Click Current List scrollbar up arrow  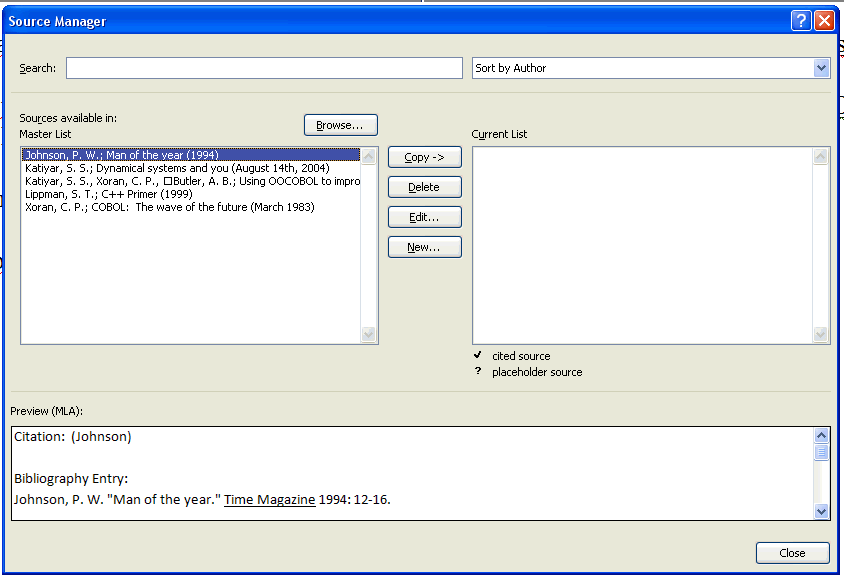point(821,156)
